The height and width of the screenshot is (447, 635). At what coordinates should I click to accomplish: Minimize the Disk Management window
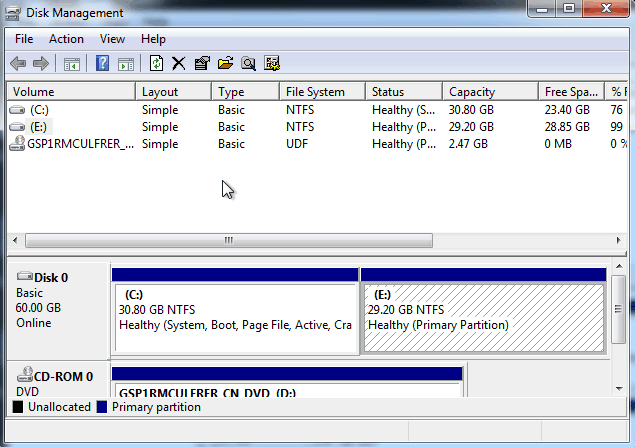pyautogui.click(x=542, y=9)
